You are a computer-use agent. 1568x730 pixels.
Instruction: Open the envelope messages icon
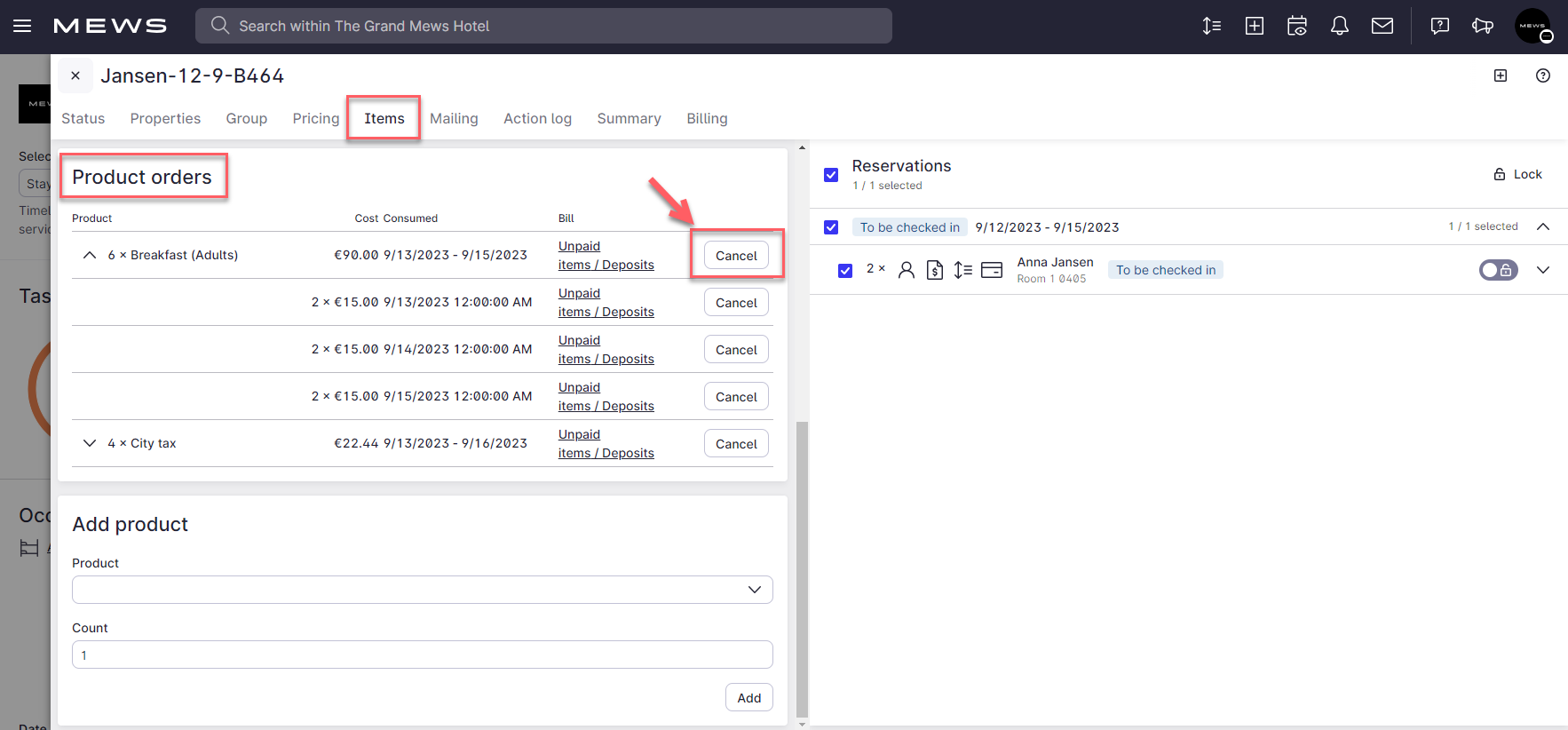1382,26
